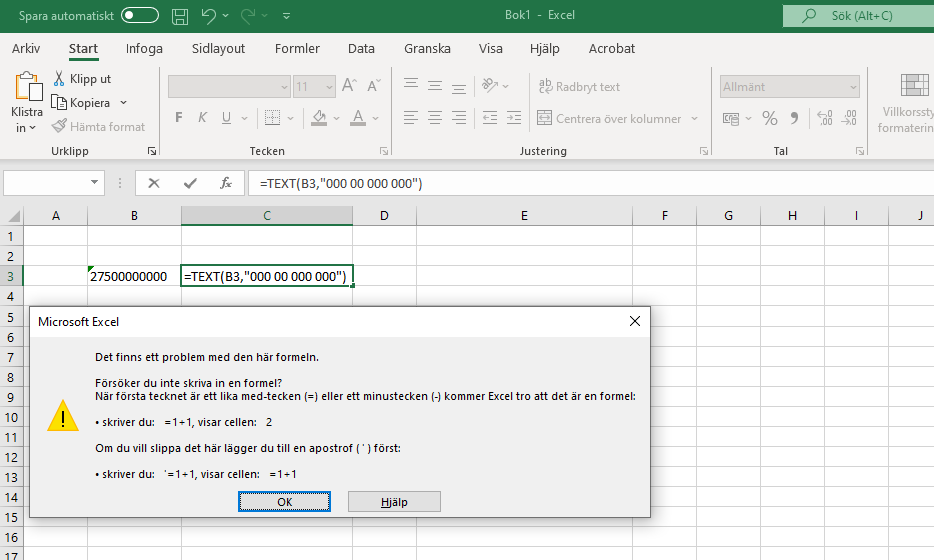Go to the Visa tab
The image size is (934, 560).
click(490, 49)
